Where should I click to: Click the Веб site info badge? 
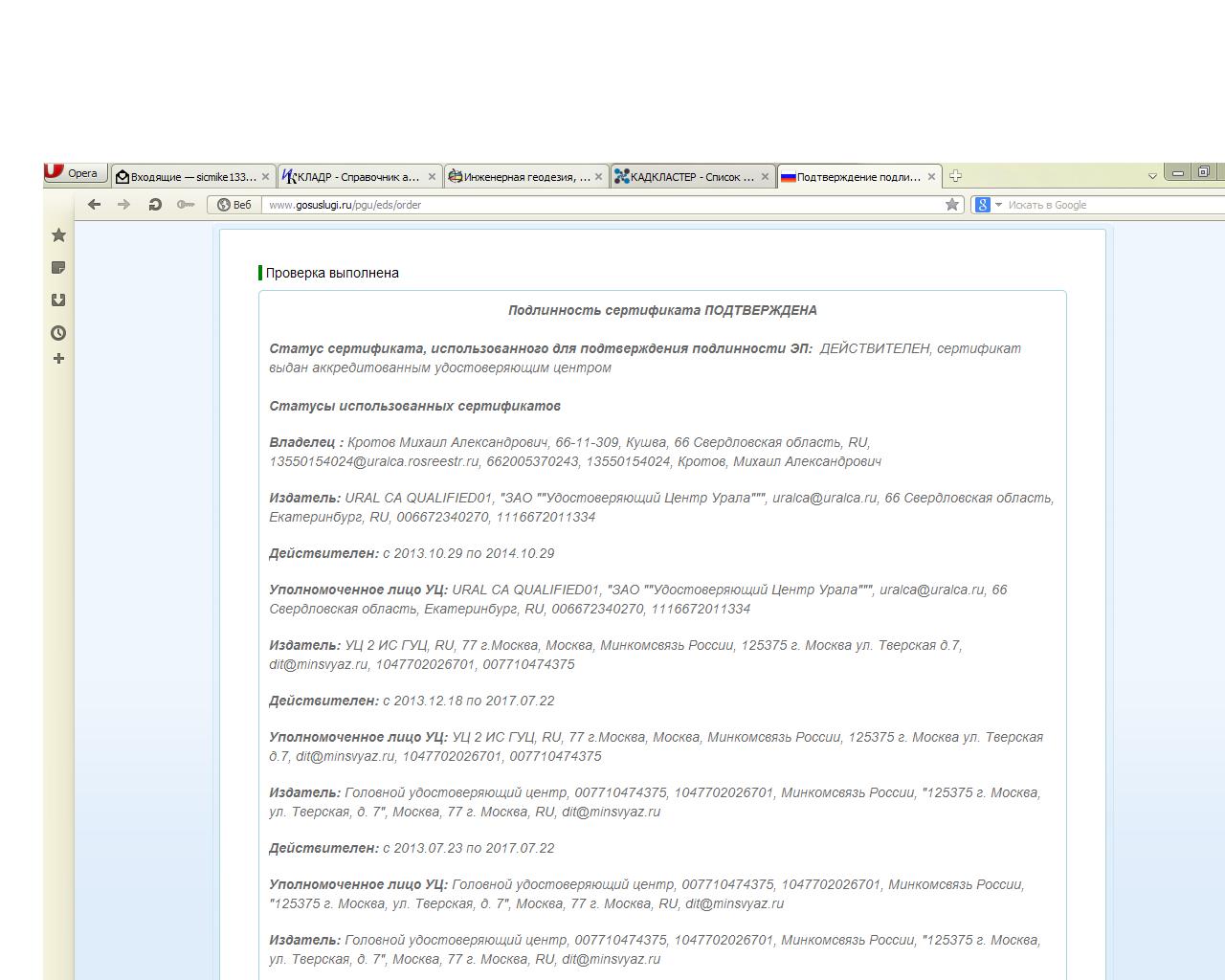(x=235, y=204)
